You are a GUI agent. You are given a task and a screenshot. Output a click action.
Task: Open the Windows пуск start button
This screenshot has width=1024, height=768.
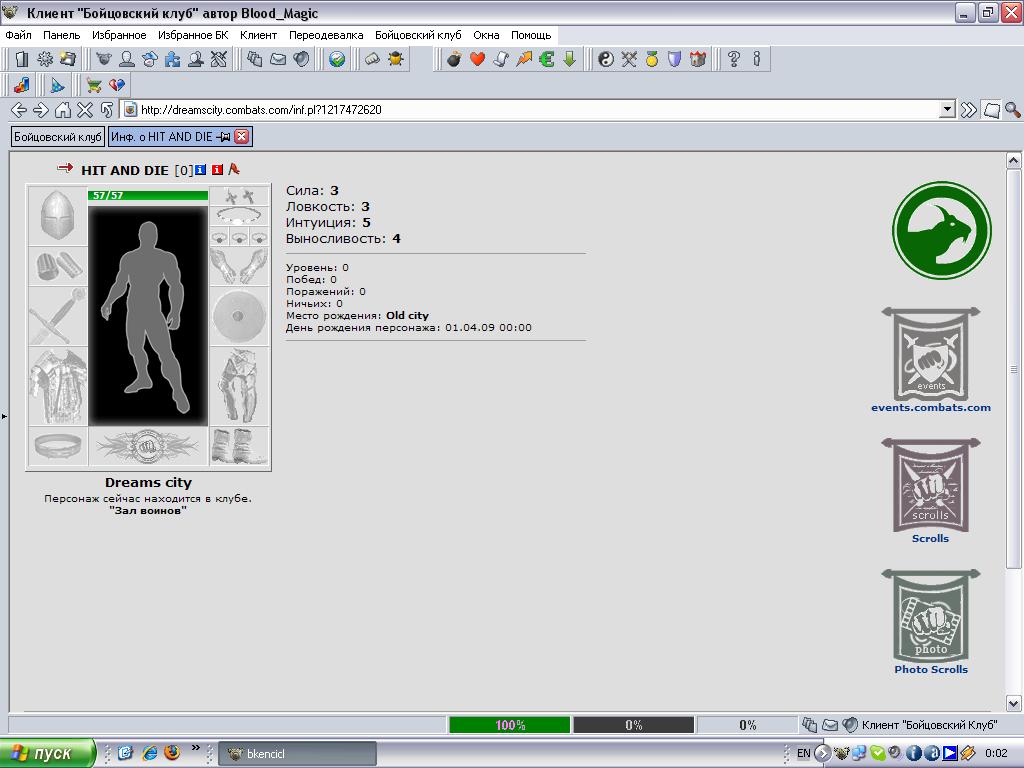coord(47,754)
